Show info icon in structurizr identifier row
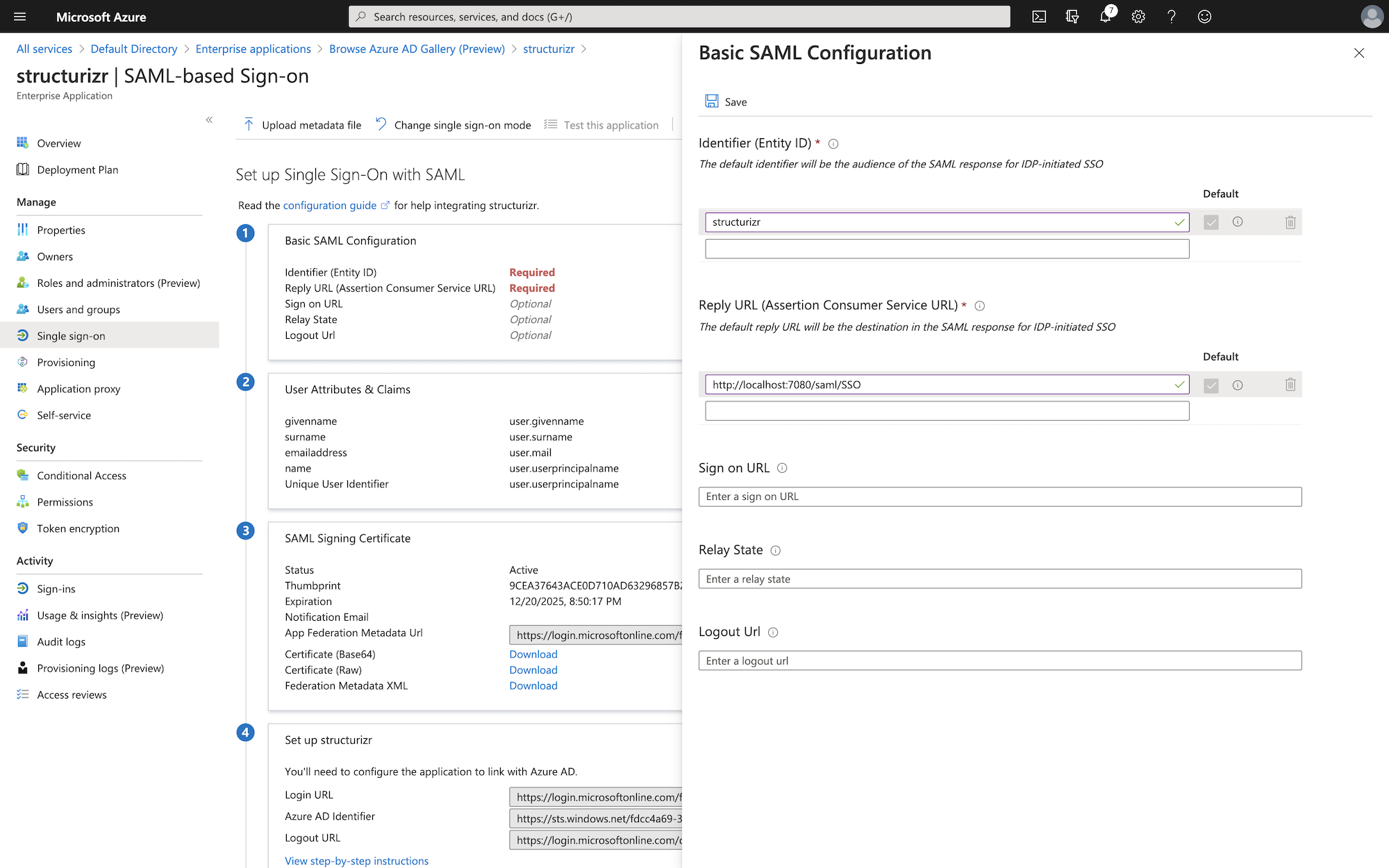This screenshot has width=1389, height=868. point(1238,222)
